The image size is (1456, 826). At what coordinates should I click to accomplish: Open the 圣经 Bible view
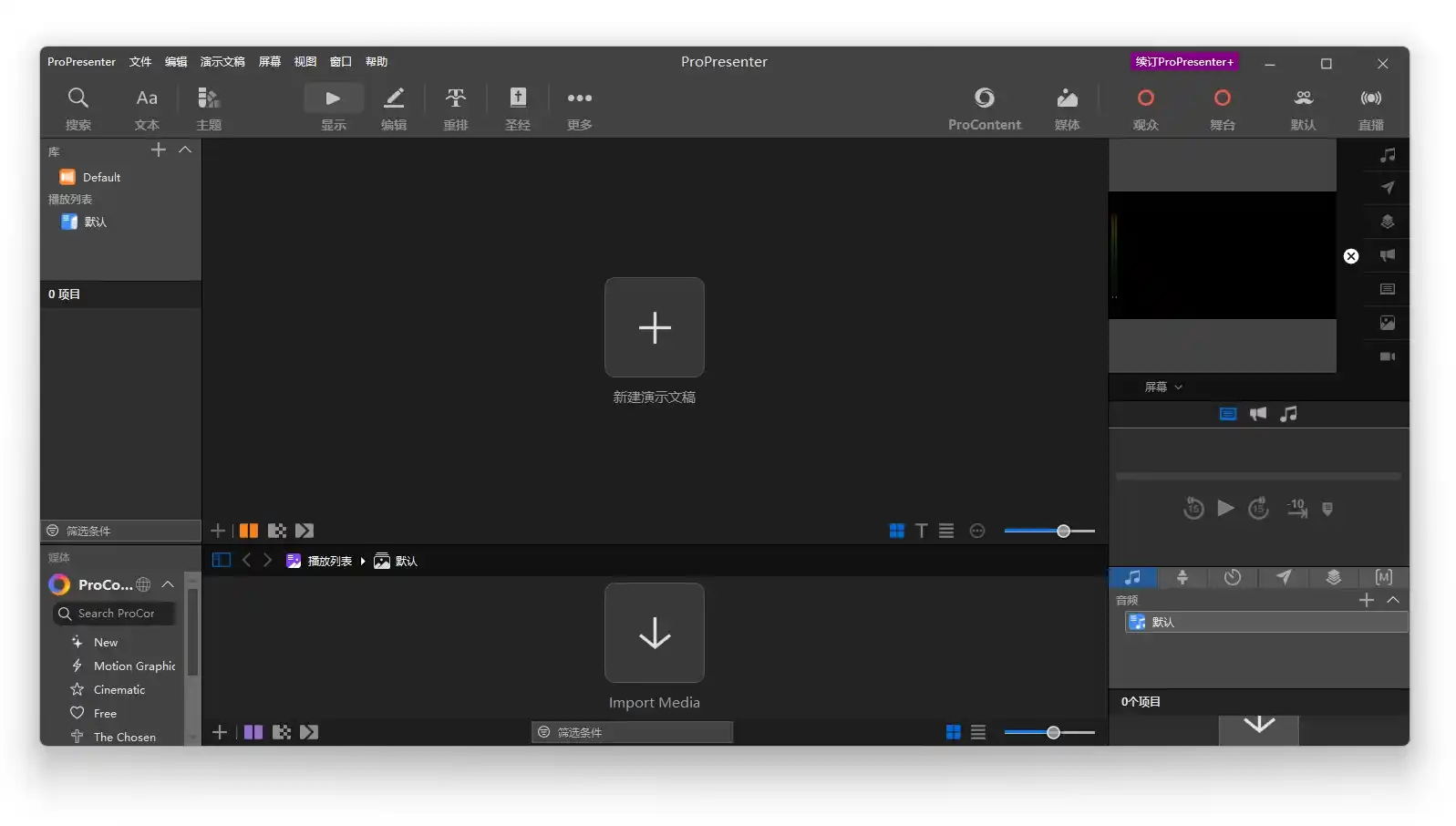pyautogui.click(x=518, y=108)
